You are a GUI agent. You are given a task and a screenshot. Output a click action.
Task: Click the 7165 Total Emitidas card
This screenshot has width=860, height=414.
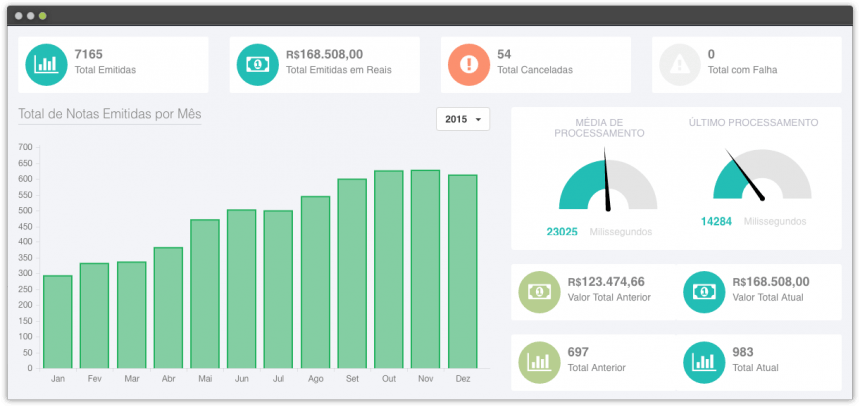click(x=113, y=65)
